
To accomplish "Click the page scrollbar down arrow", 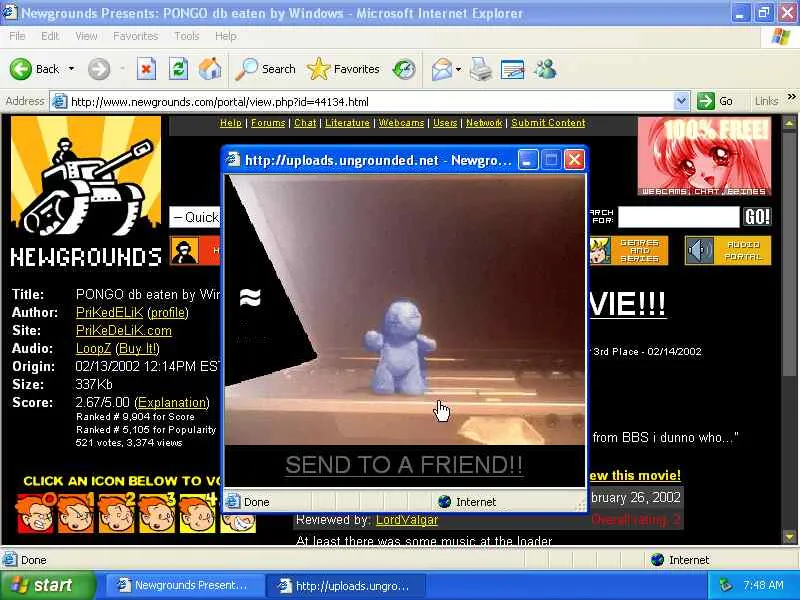I will [x=789, y=536].
